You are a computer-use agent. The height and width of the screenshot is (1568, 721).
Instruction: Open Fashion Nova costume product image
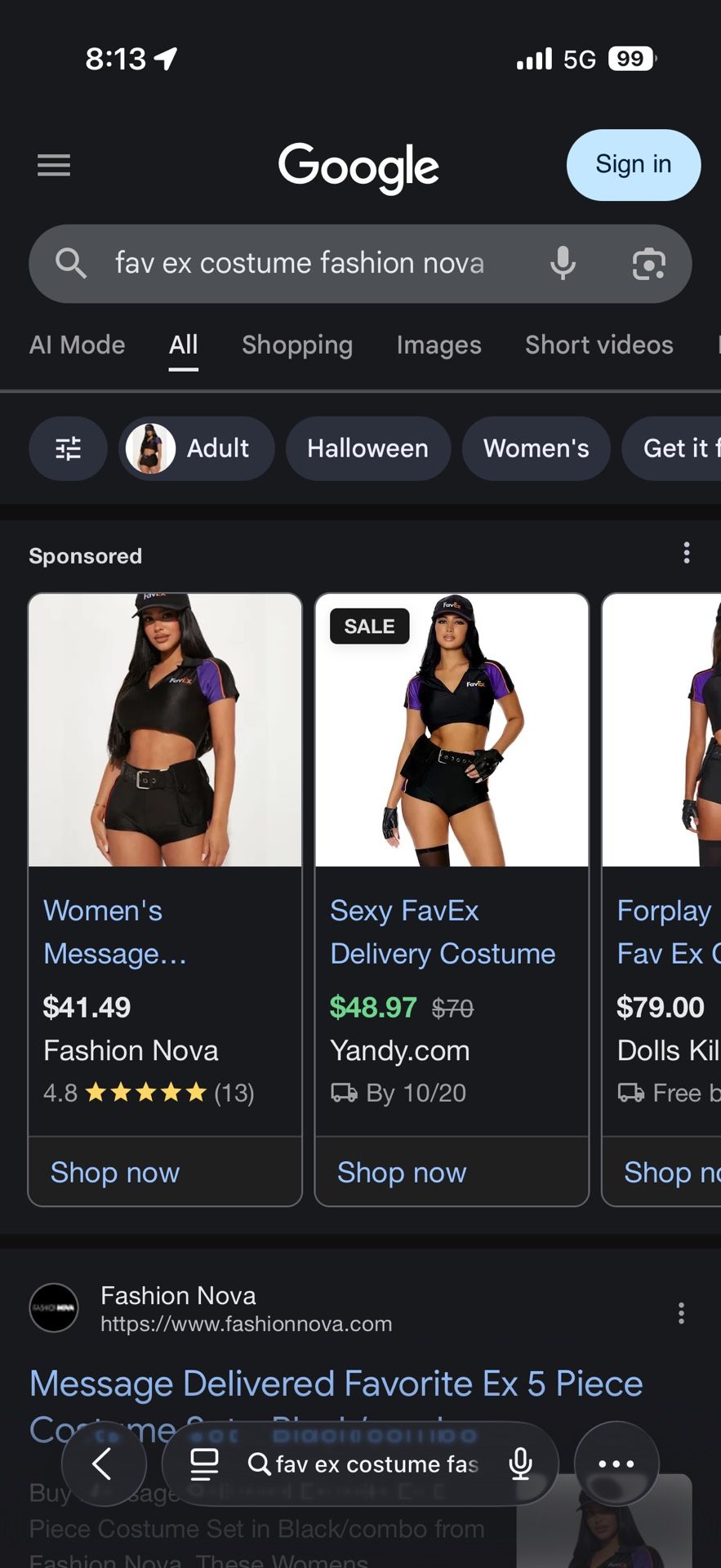[x=165, y=730]
